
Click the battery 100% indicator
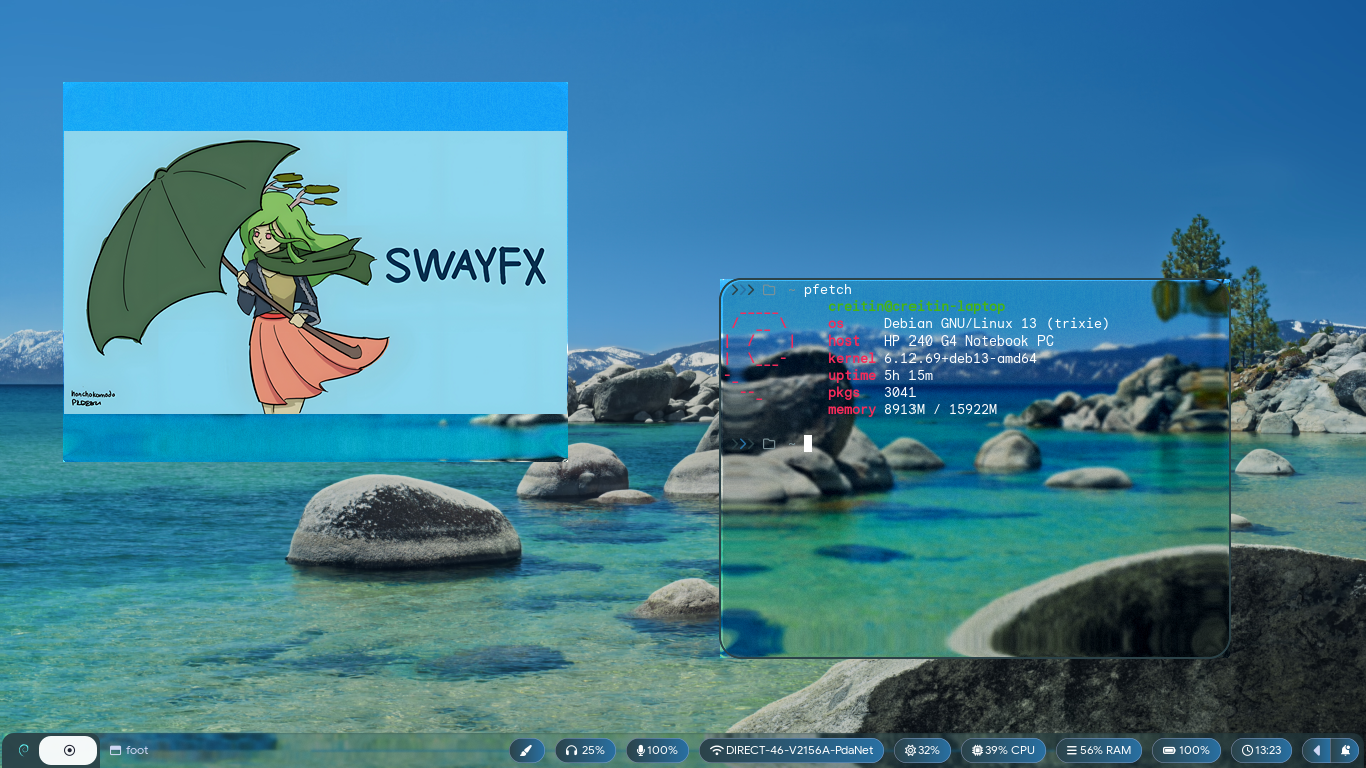pyautogui.click(x=1185, y=750)
